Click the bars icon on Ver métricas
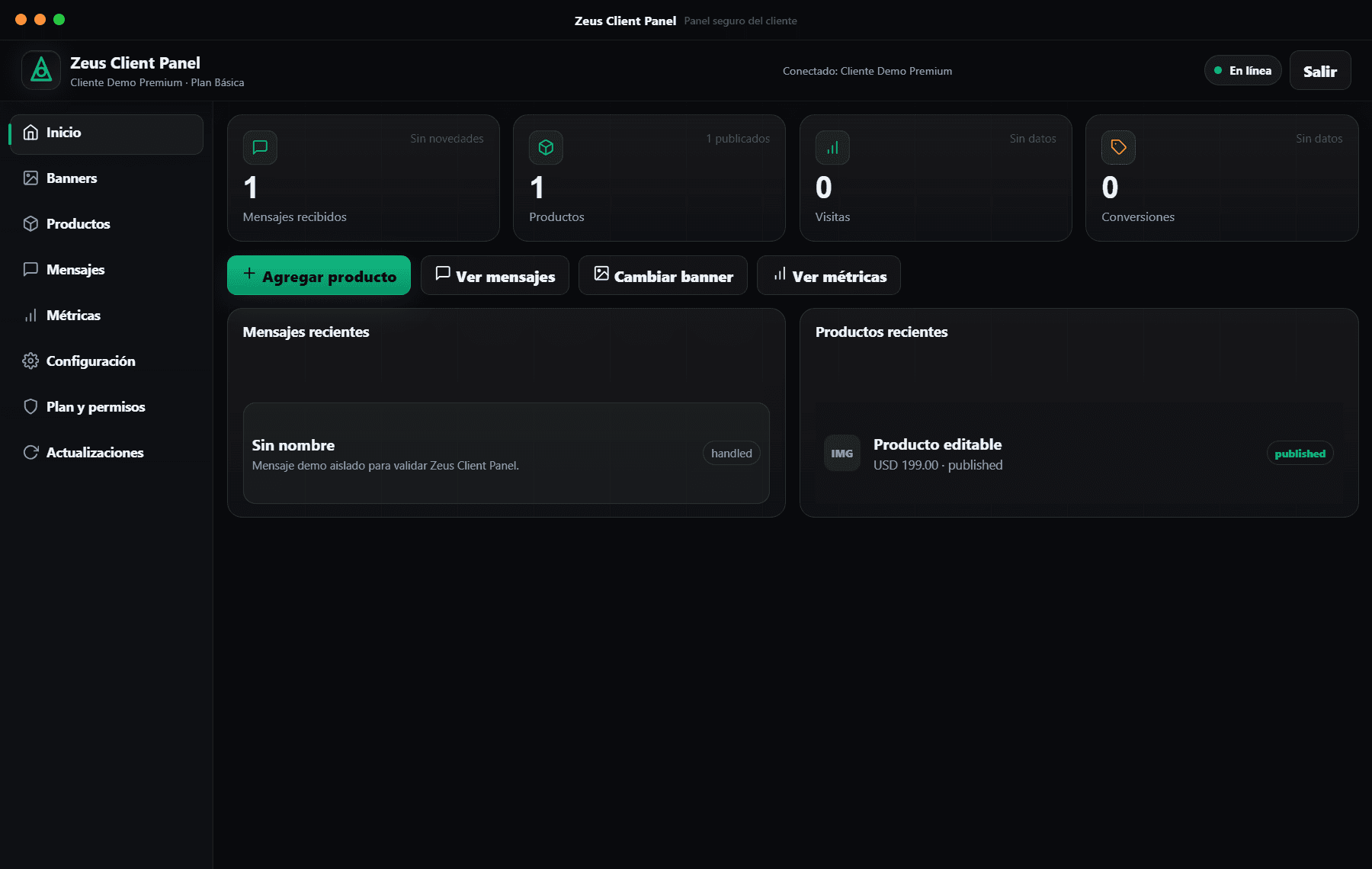This screenshot has height=869, width=1372. pos(780,274)
